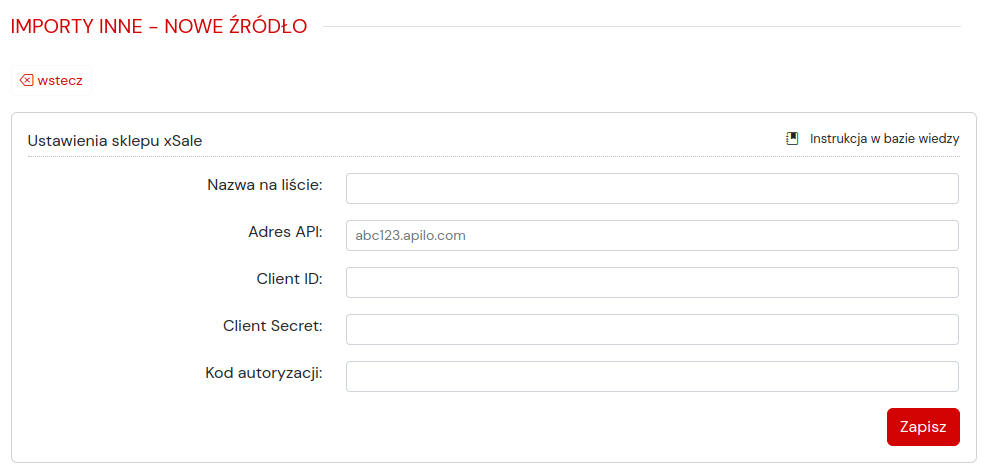Click the Nazwa na liście label
Viewport: 984px width, 475px height.
point(265,185)
